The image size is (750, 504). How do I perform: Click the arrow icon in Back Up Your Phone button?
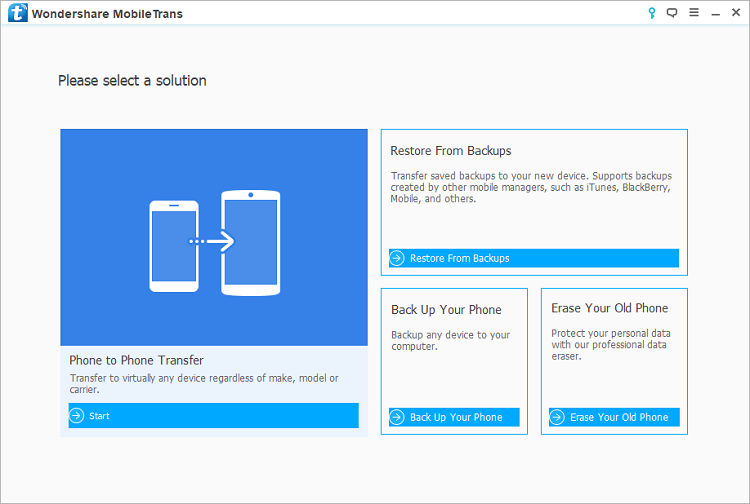click(397, 417)
